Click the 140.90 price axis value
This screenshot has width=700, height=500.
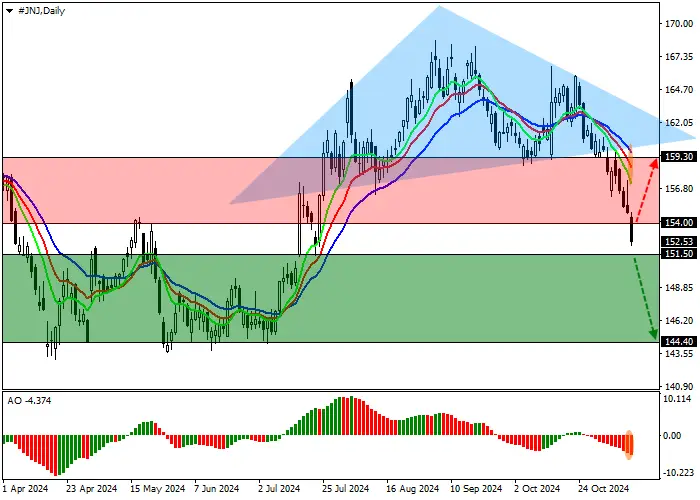click(679, 387)
